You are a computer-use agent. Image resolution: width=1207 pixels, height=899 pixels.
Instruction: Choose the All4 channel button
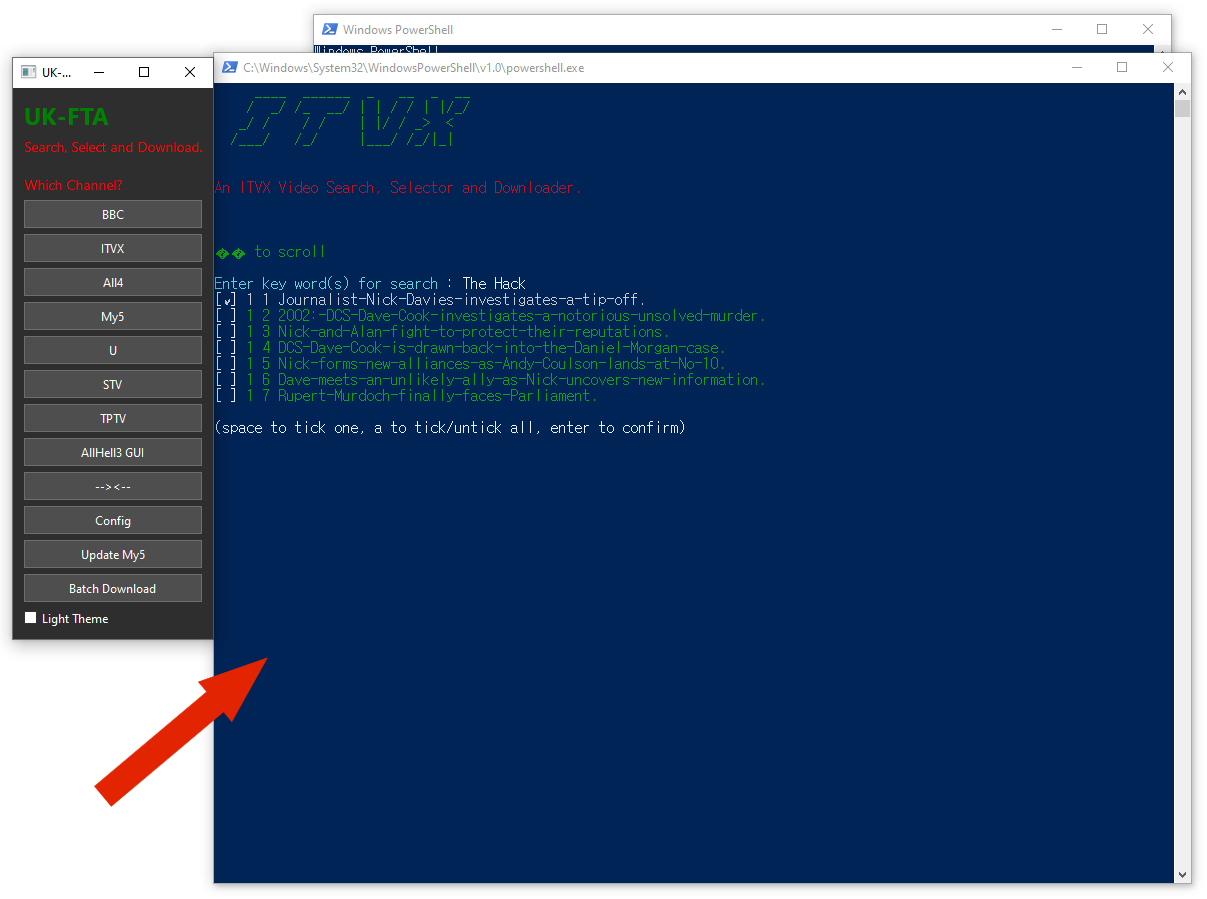pyautogui.click(x=113, y=283)
